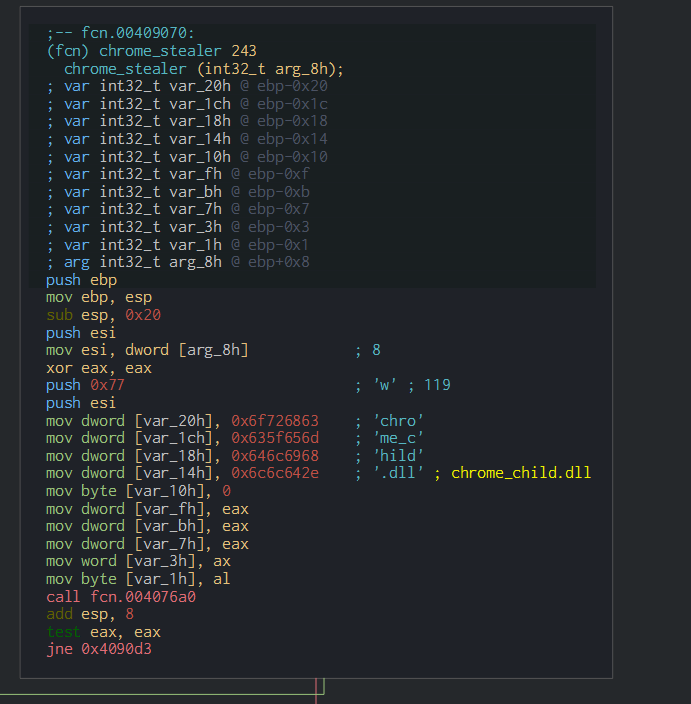The height and width of the screenshot is (704, 691).
Task: Select the var_10h declaration at ebp-0x10
Action: pos(187,157)
